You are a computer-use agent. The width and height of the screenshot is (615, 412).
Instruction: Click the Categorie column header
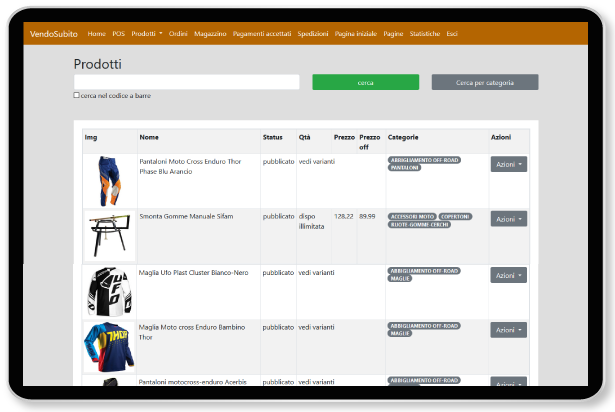point(403,137)
